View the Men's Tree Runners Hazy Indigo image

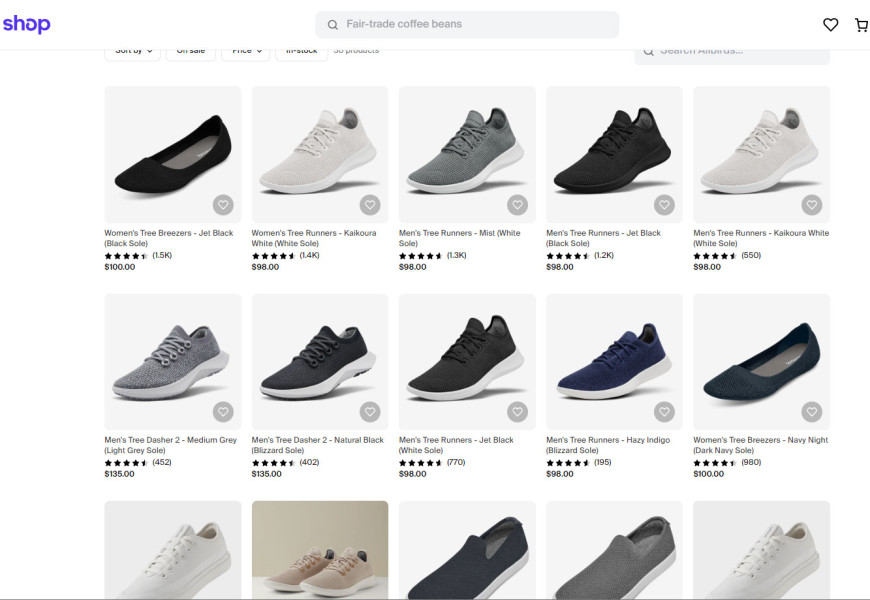pos(614,361)
